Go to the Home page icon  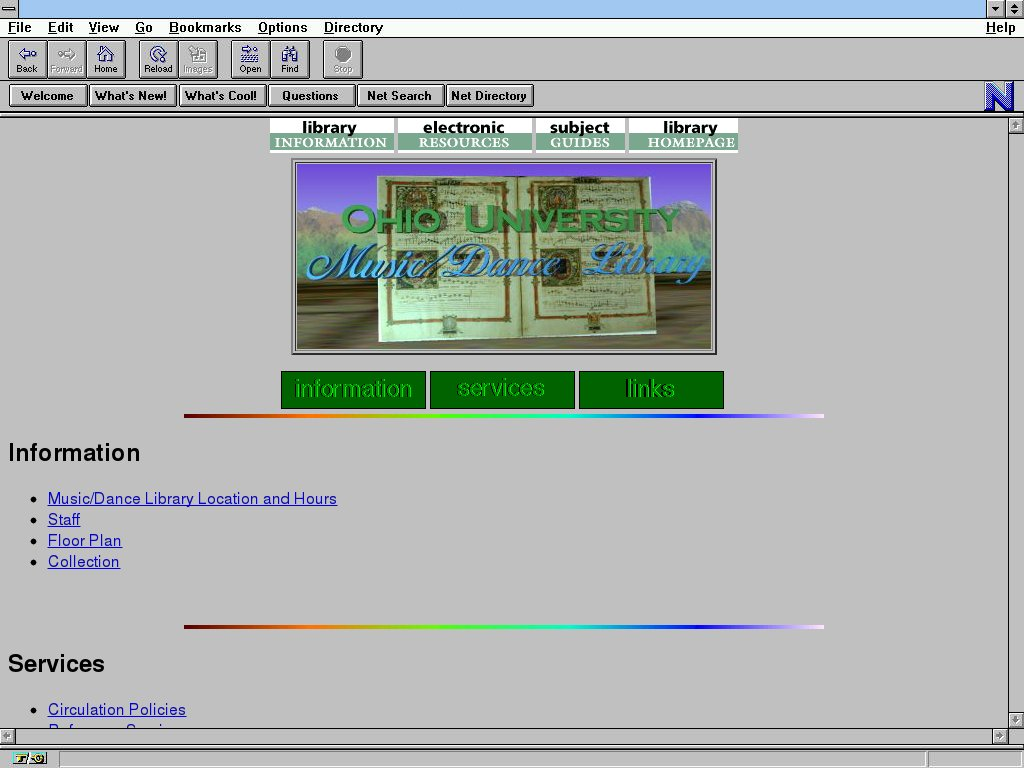(x=105, y=59)
